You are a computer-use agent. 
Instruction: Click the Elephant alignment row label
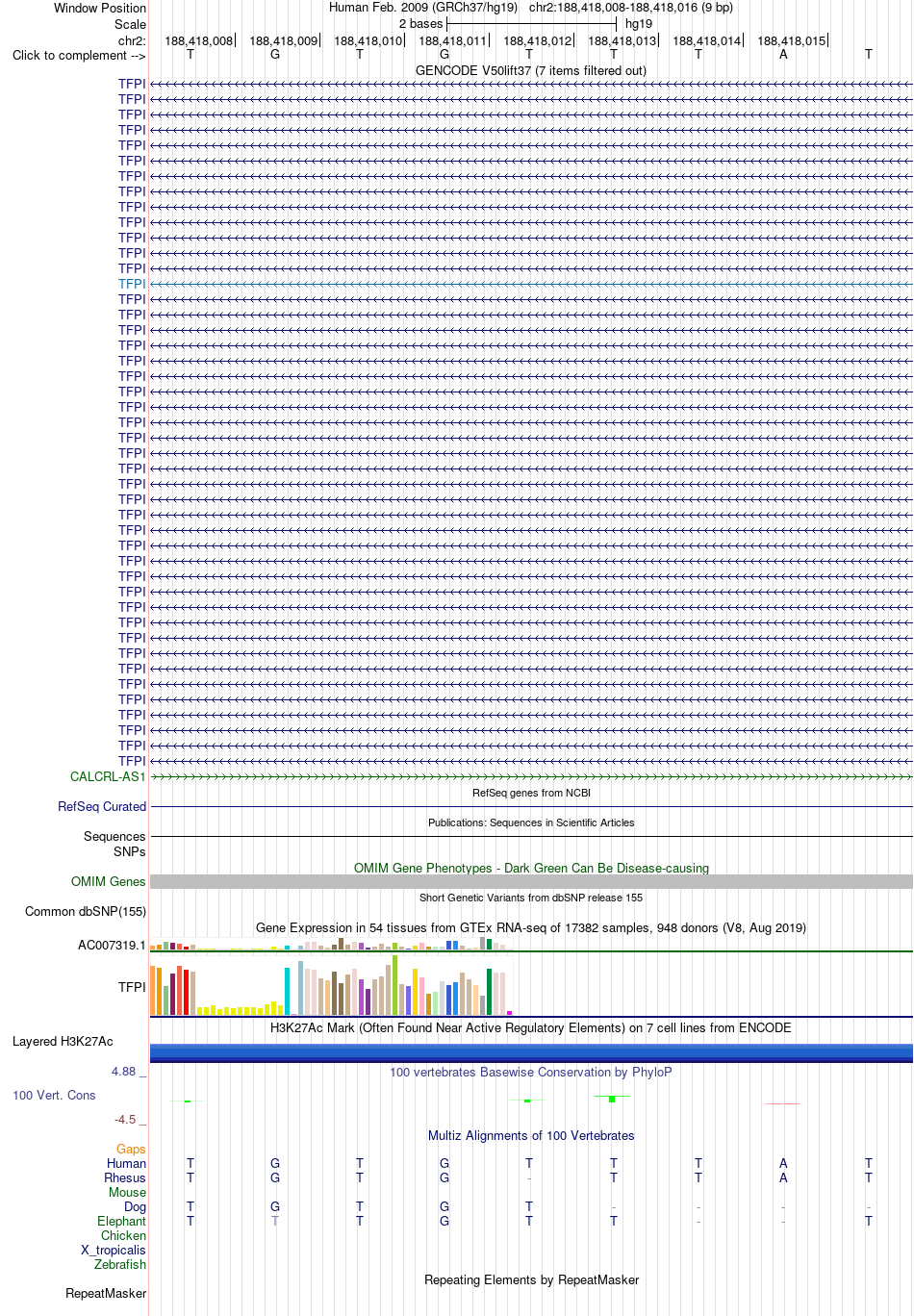pyautogui.click(x=121, y=1221)
